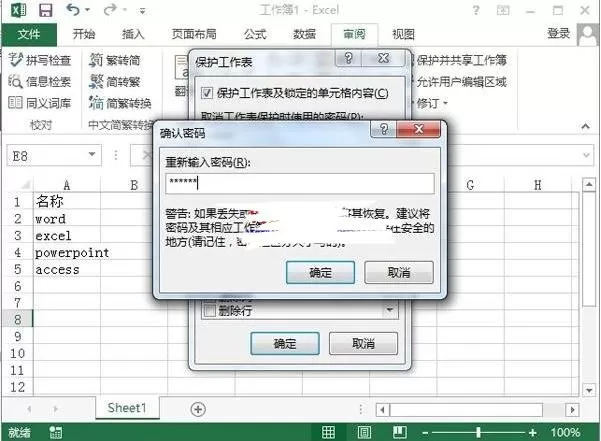This screenshot has width=601, height=441.
Task: Redo the action in quick access toolbar
Action: [110, 10]
